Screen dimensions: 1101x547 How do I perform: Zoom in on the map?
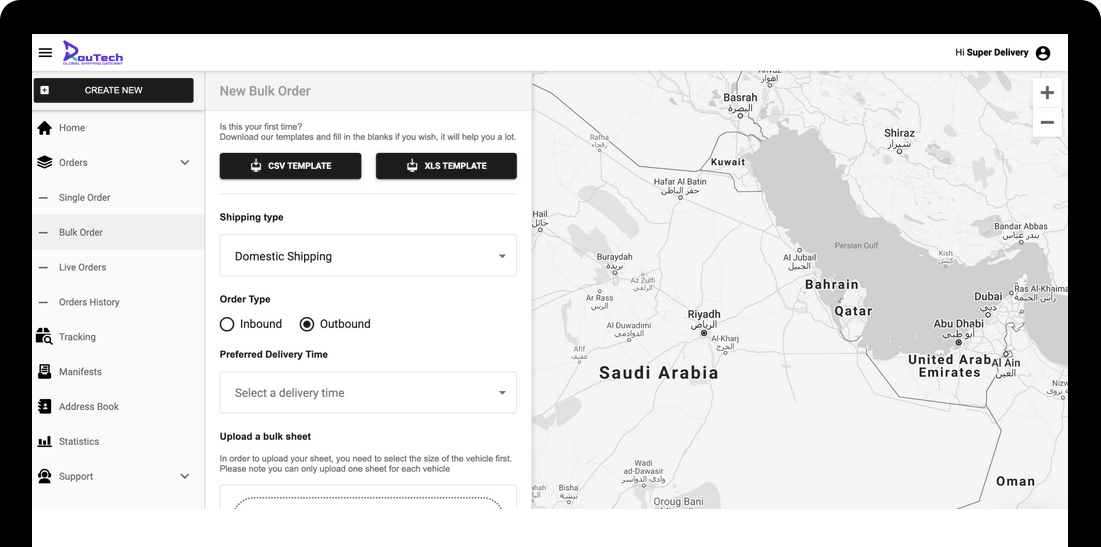(x=1047, y=93)
